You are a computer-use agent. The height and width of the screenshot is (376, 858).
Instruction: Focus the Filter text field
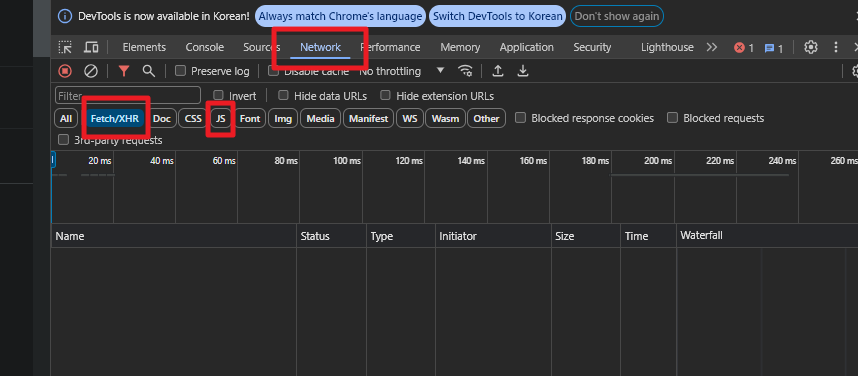(x=128, y=95)
